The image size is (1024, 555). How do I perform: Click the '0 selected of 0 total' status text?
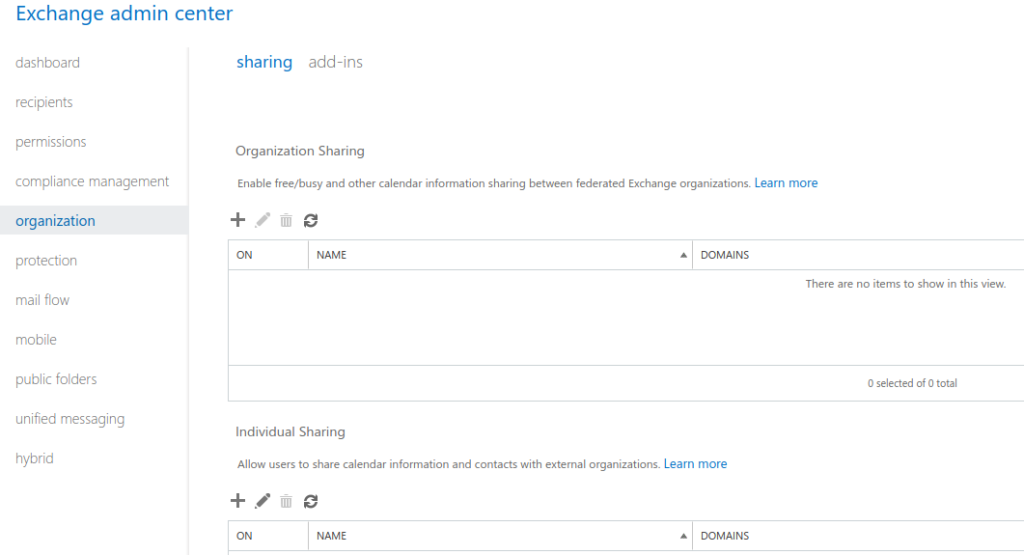(x=912, y=383)
